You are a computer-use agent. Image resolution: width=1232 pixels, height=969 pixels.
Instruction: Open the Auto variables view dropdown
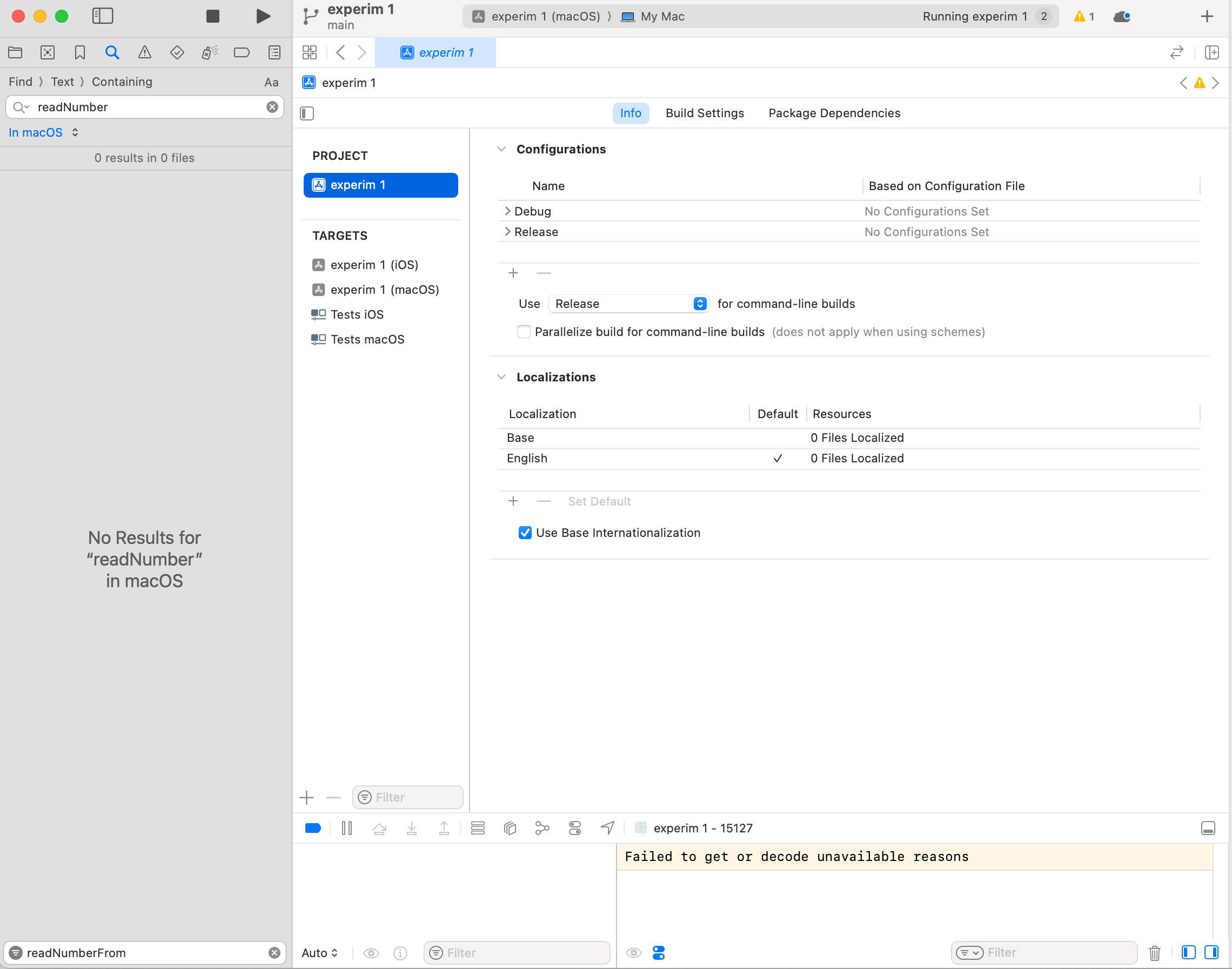pos(319,953)
